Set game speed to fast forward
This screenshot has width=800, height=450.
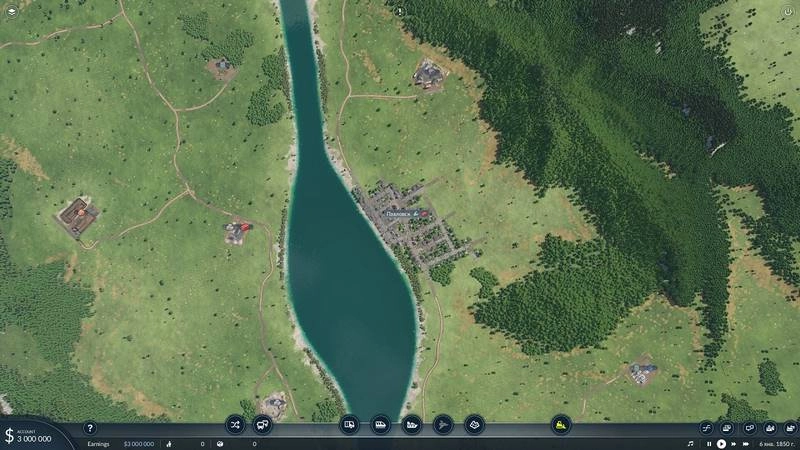click(x=734, y=443)
